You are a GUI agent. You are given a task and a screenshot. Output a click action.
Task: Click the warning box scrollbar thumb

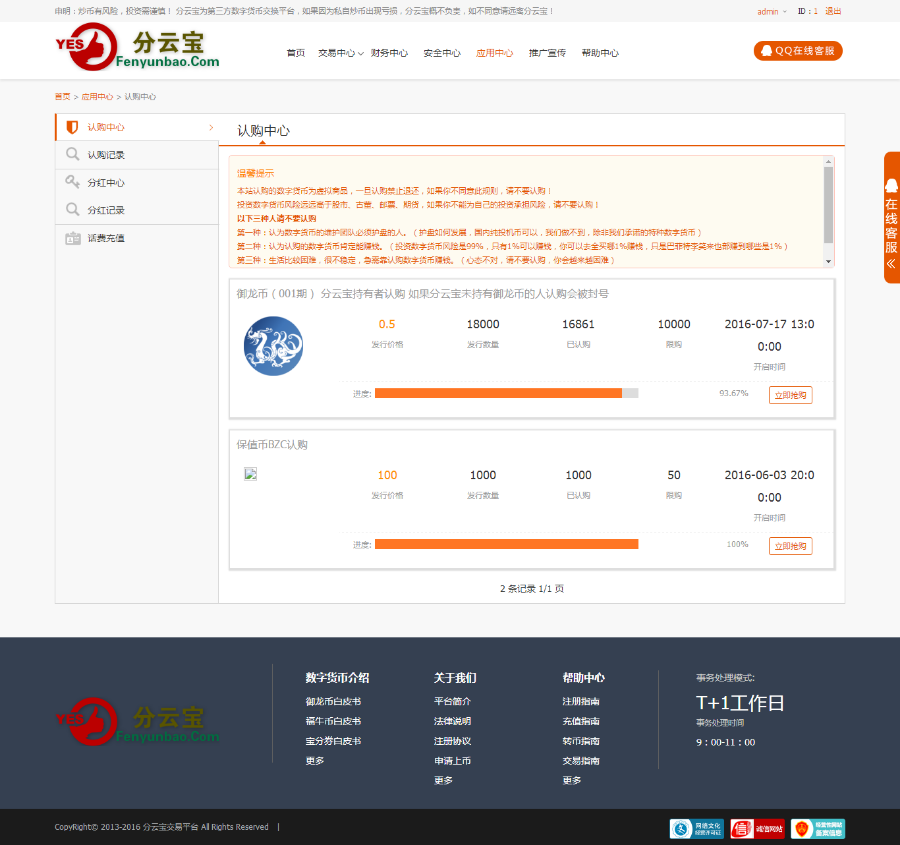tap(828, 204)
